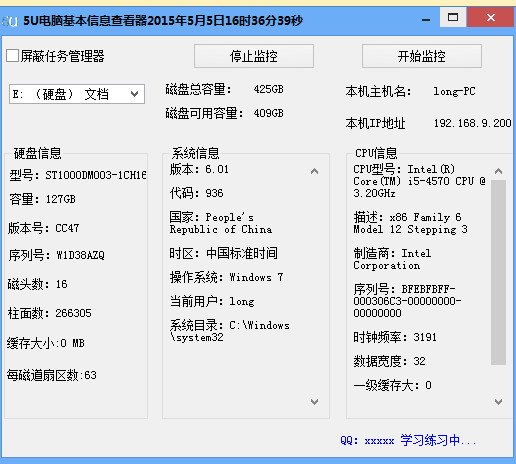Click the QQ: xxxxx 学习练习中 link text

coord(408,440)
